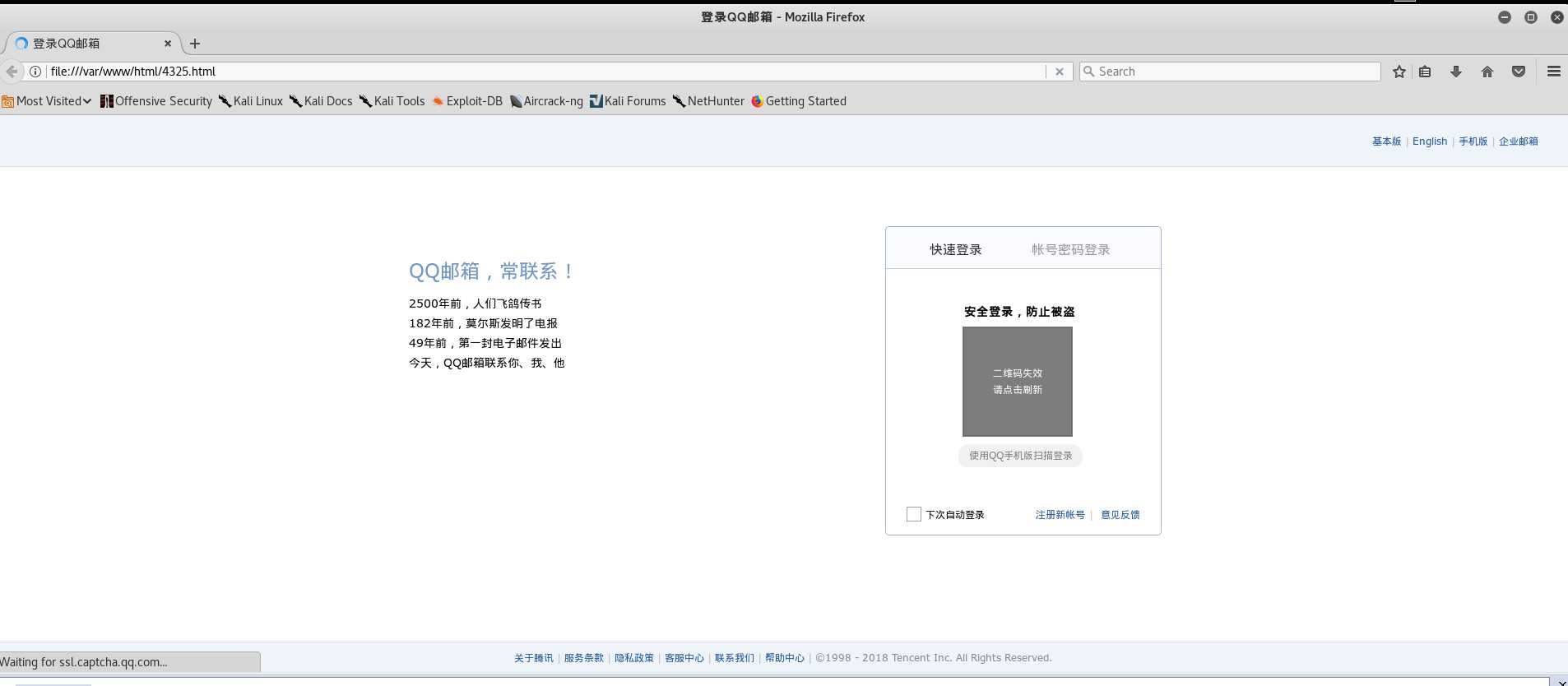Viewport: 1568px width, 686px height.
Task: Open the Getting Started bookmark
Action: [799, 101]
